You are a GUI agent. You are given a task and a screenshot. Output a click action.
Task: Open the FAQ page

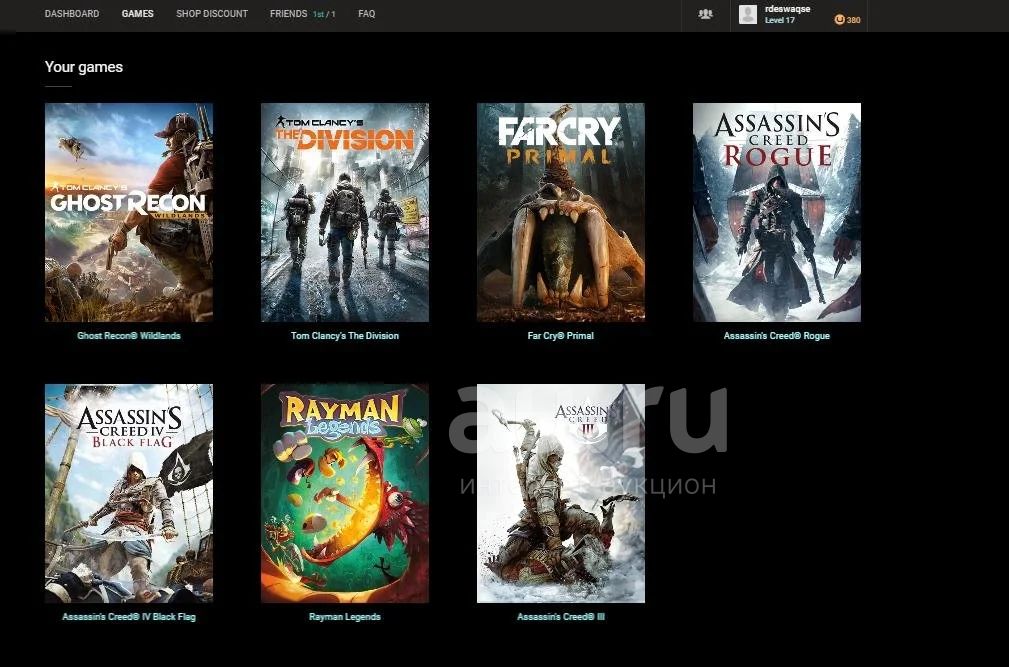(367, 14)
